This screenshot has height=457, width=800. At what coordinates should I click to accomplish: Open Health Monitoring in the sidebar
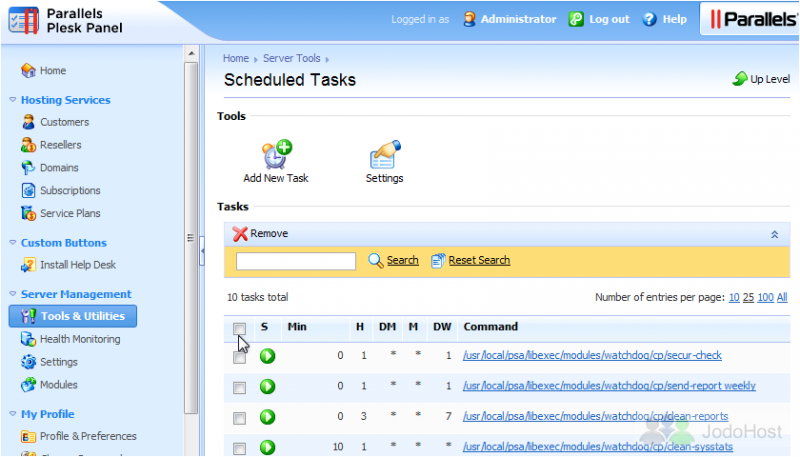80,339
